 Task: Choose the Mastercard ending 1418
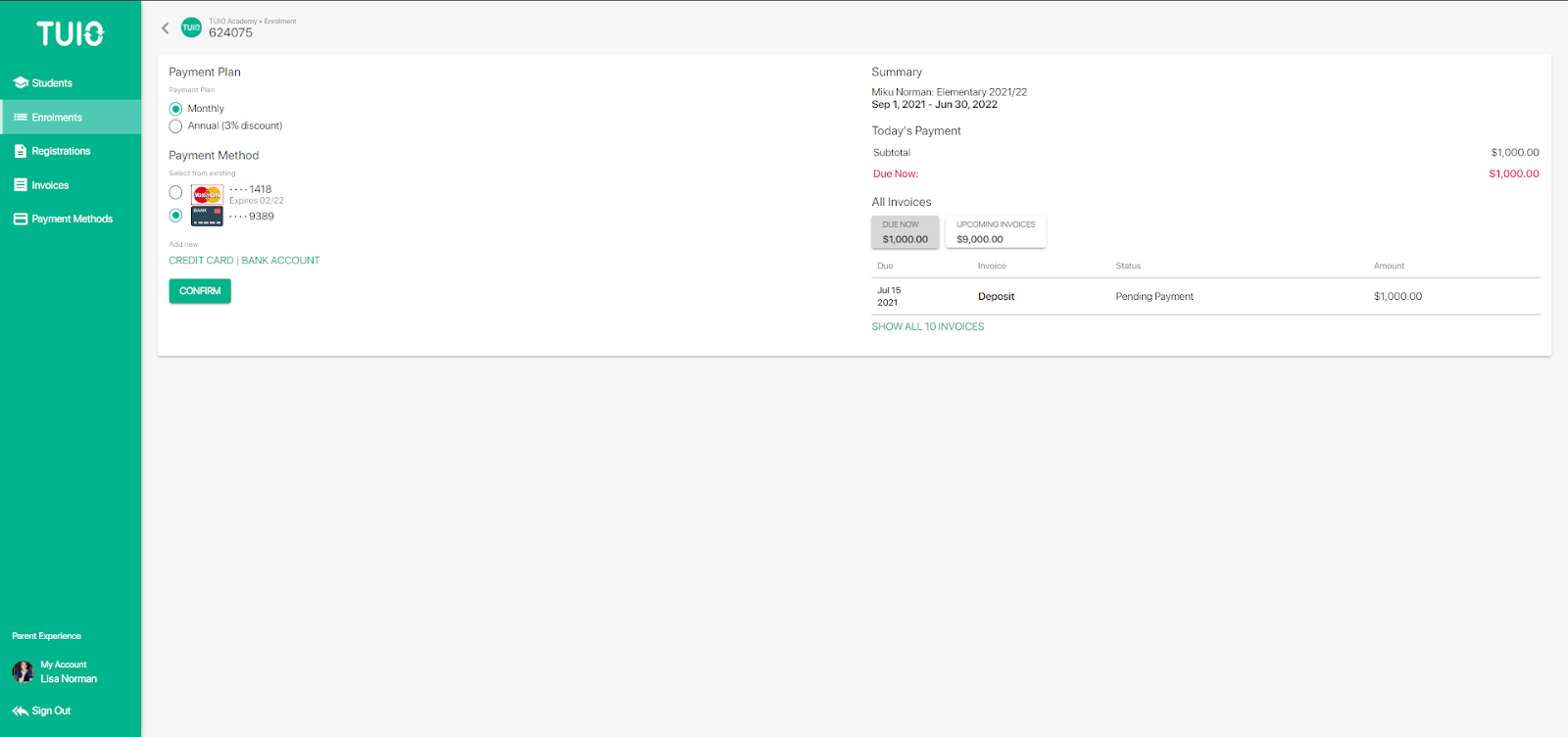tap(175, 193)
